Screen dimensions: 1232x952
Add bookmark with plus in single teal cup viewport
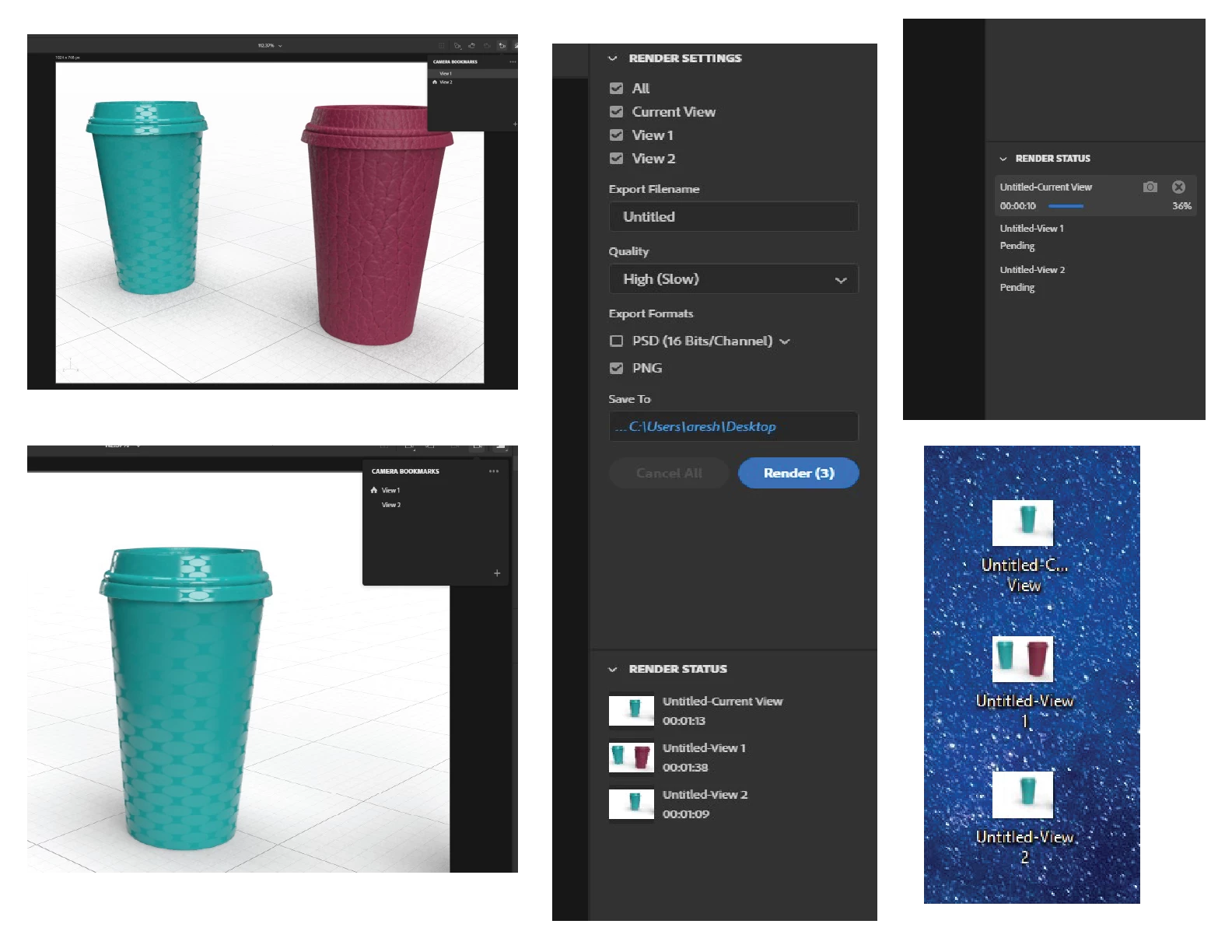pos(497,573)
